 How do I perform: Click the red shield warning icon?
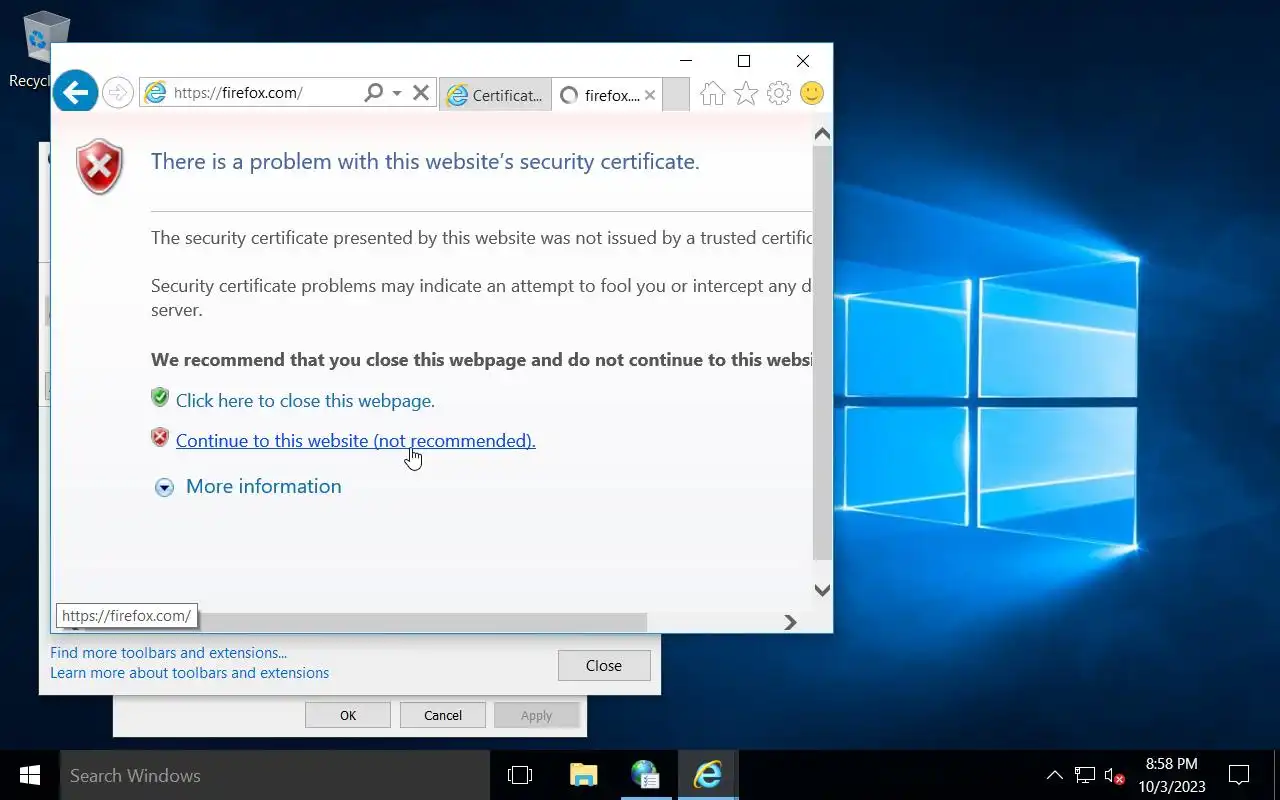99,167
